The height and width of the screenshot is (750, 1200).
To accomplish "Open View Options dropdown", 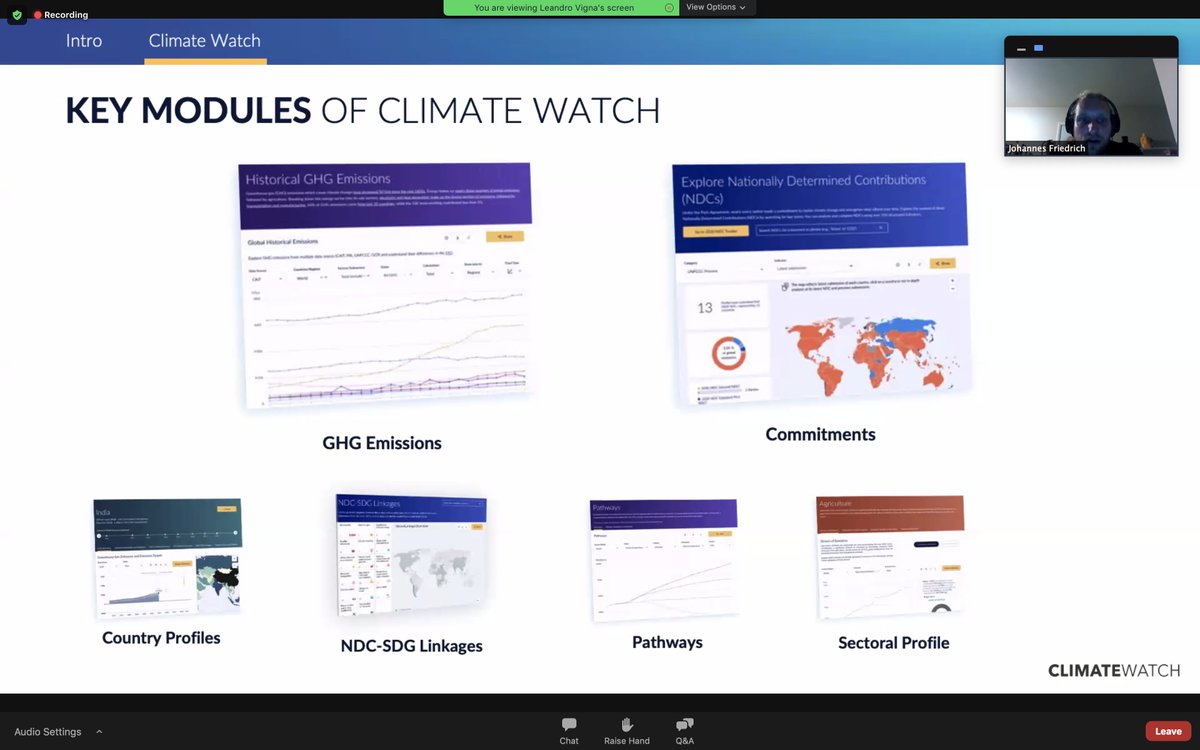I will [x=716, y=7].
